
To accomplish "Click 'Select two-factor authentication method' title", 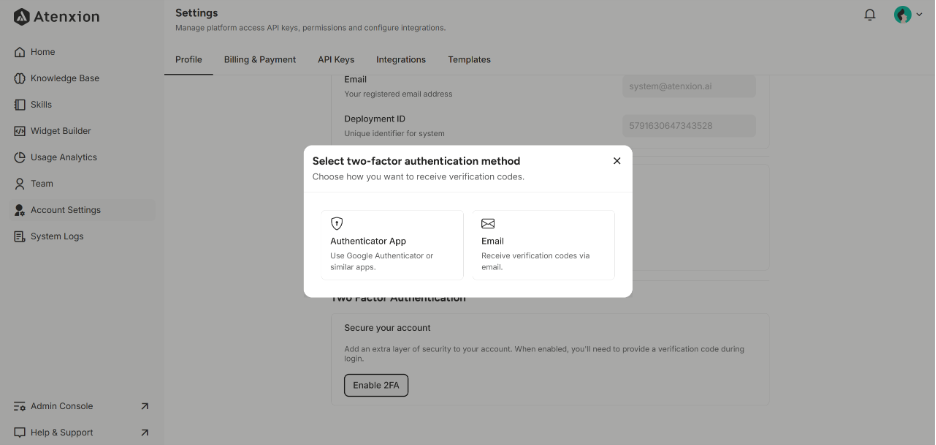I will coord(416,161).
